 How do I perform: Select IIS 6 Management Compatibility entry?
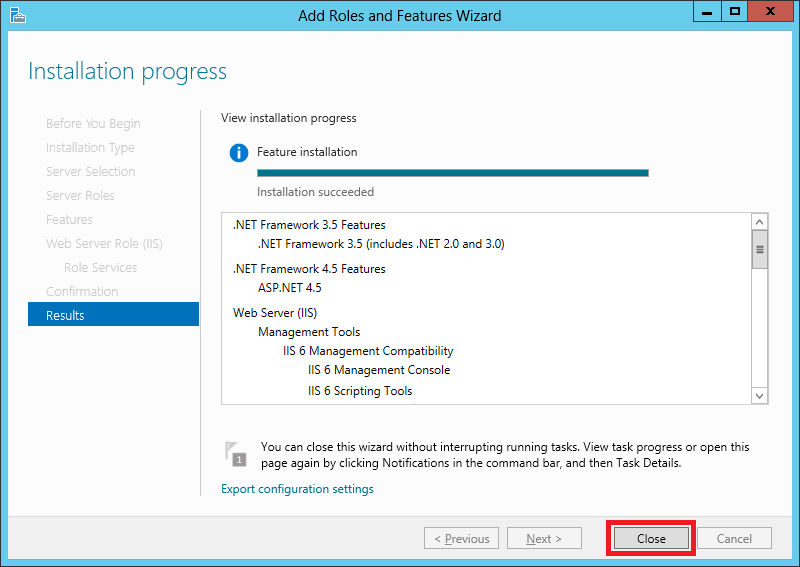pos(368,351)
